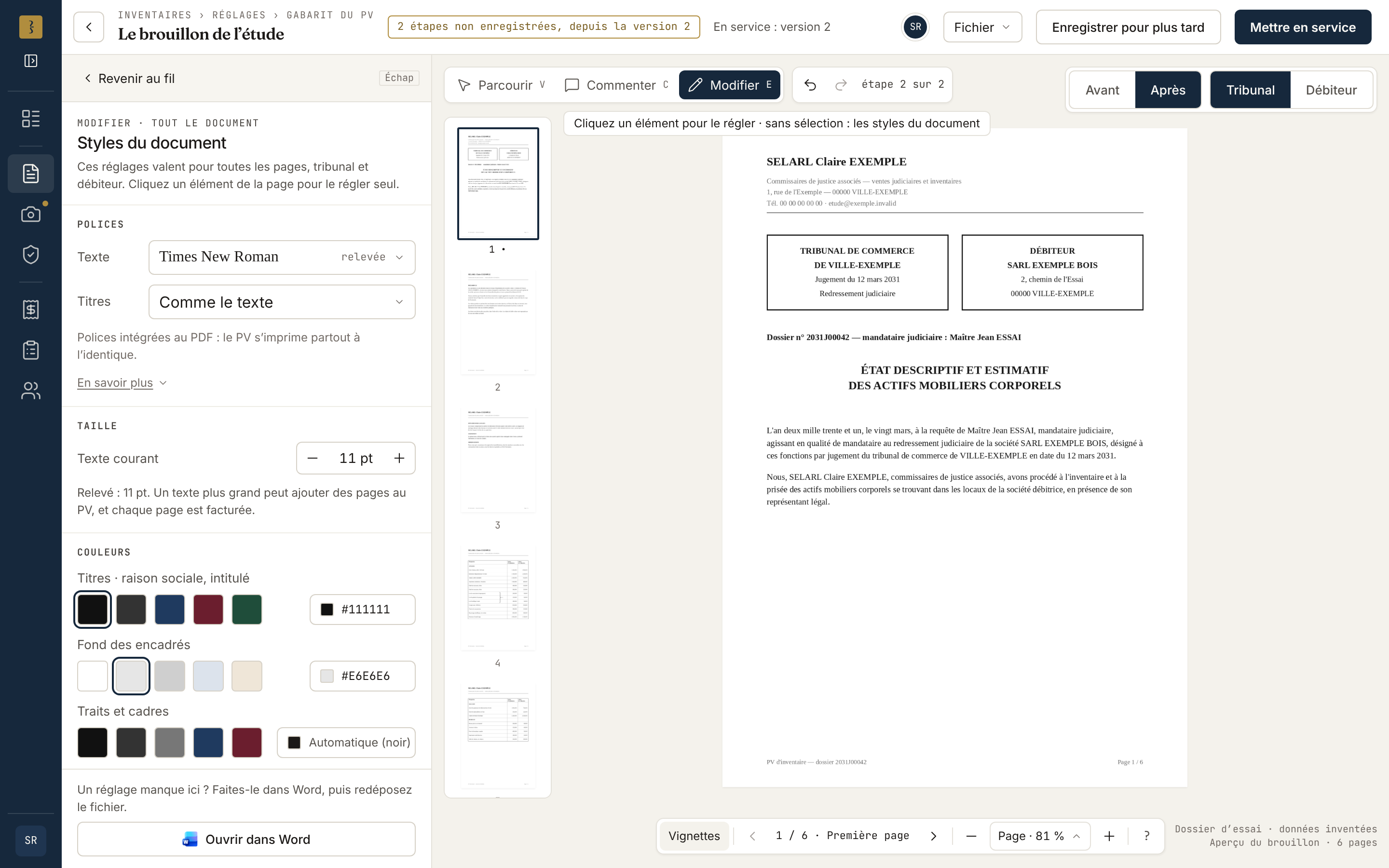This screenshot has width=1389, height=868.
Task: Go to previous page arrow in footer
Action: (x=752, y=836)
